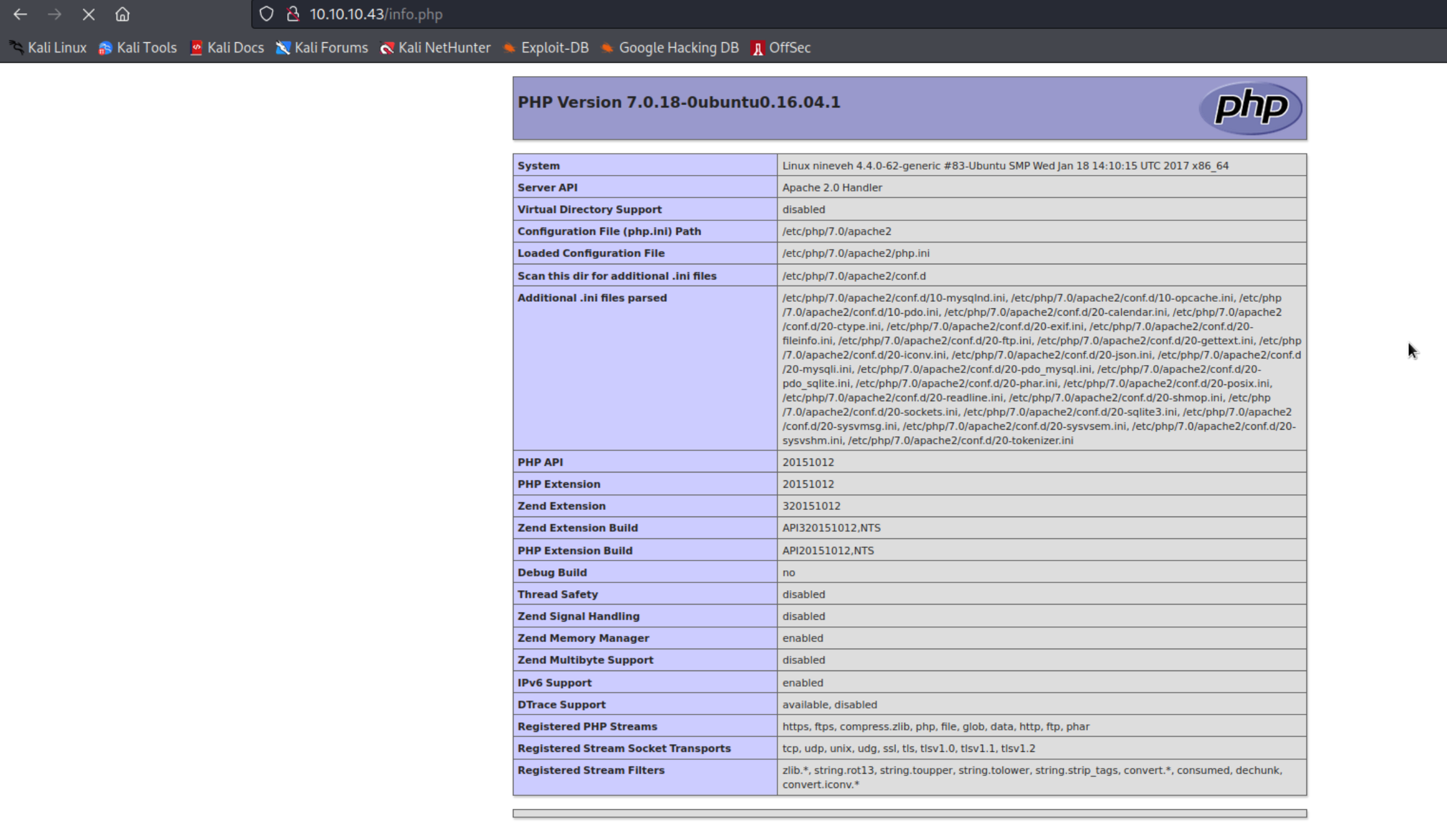Image resolution: width=1447 pixels, height=840 pixels.
Task: Click the 'Registered PHP Streams' label
Action: (x=587, y=727)
